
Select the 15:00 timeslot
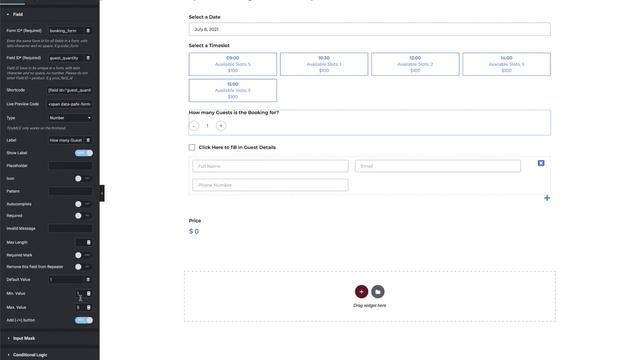coord(233,90)
